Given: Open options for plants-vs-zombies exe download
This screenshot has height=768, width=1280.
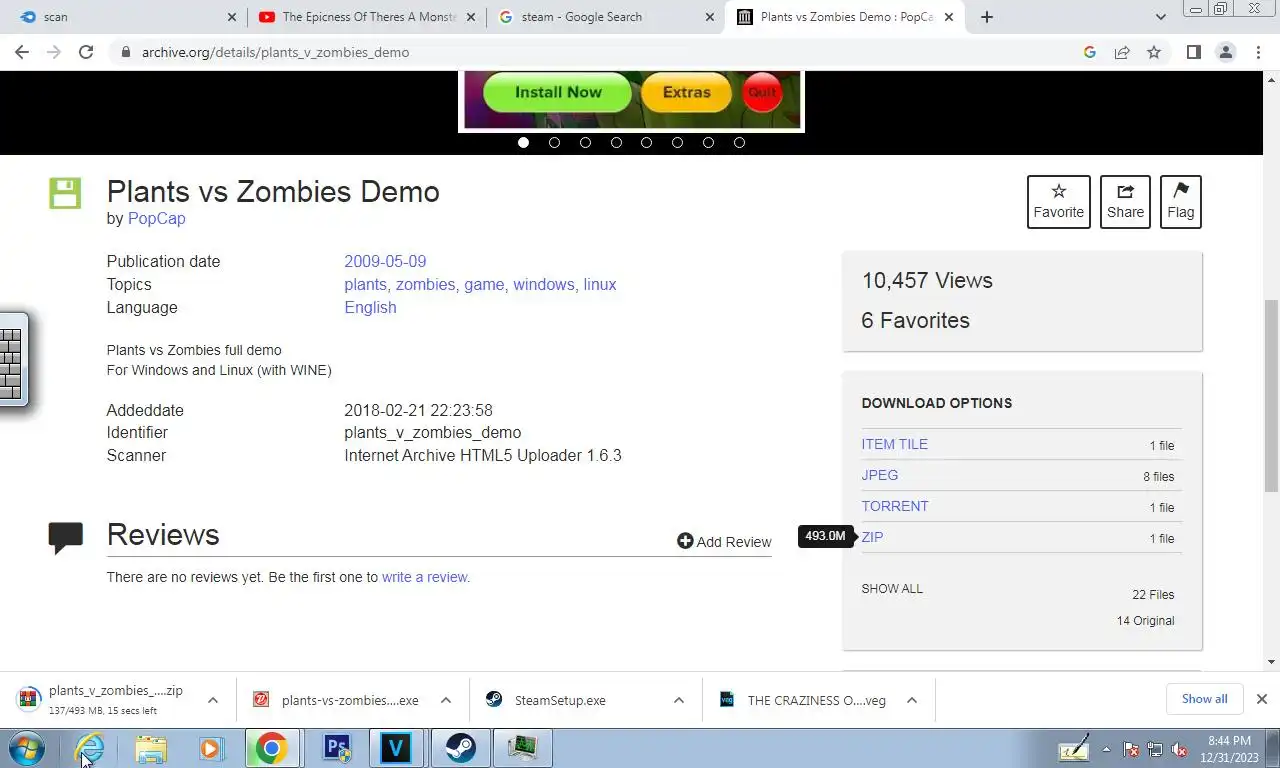Looking at the screenshot, I should coord(446,700).
